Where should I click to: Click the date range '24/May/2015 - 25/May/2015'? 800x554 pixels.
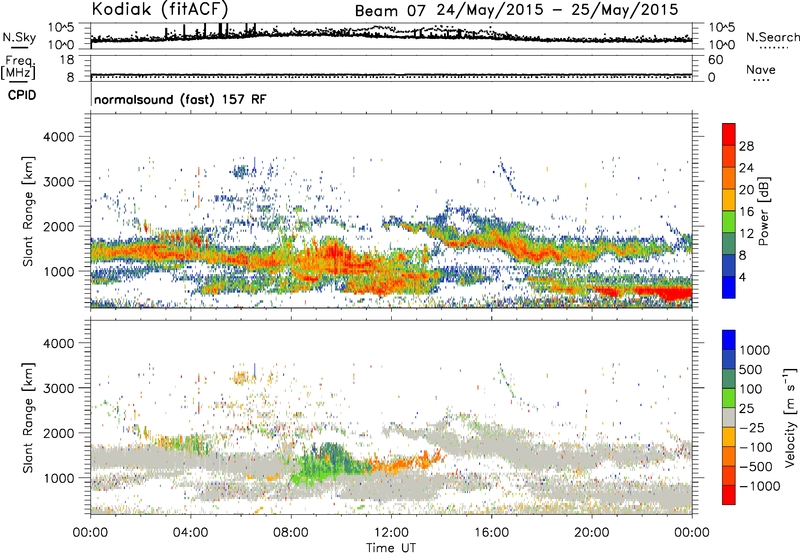[x=556, y=10]
